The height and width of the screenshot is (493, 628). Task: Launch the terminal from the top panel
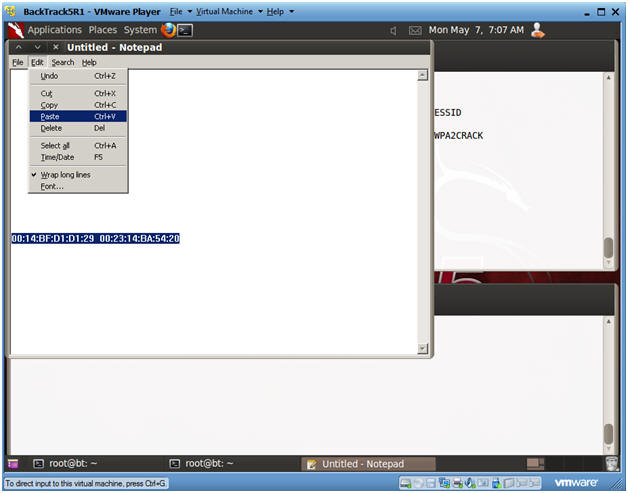pyautogui.click(x=185, y=30)
